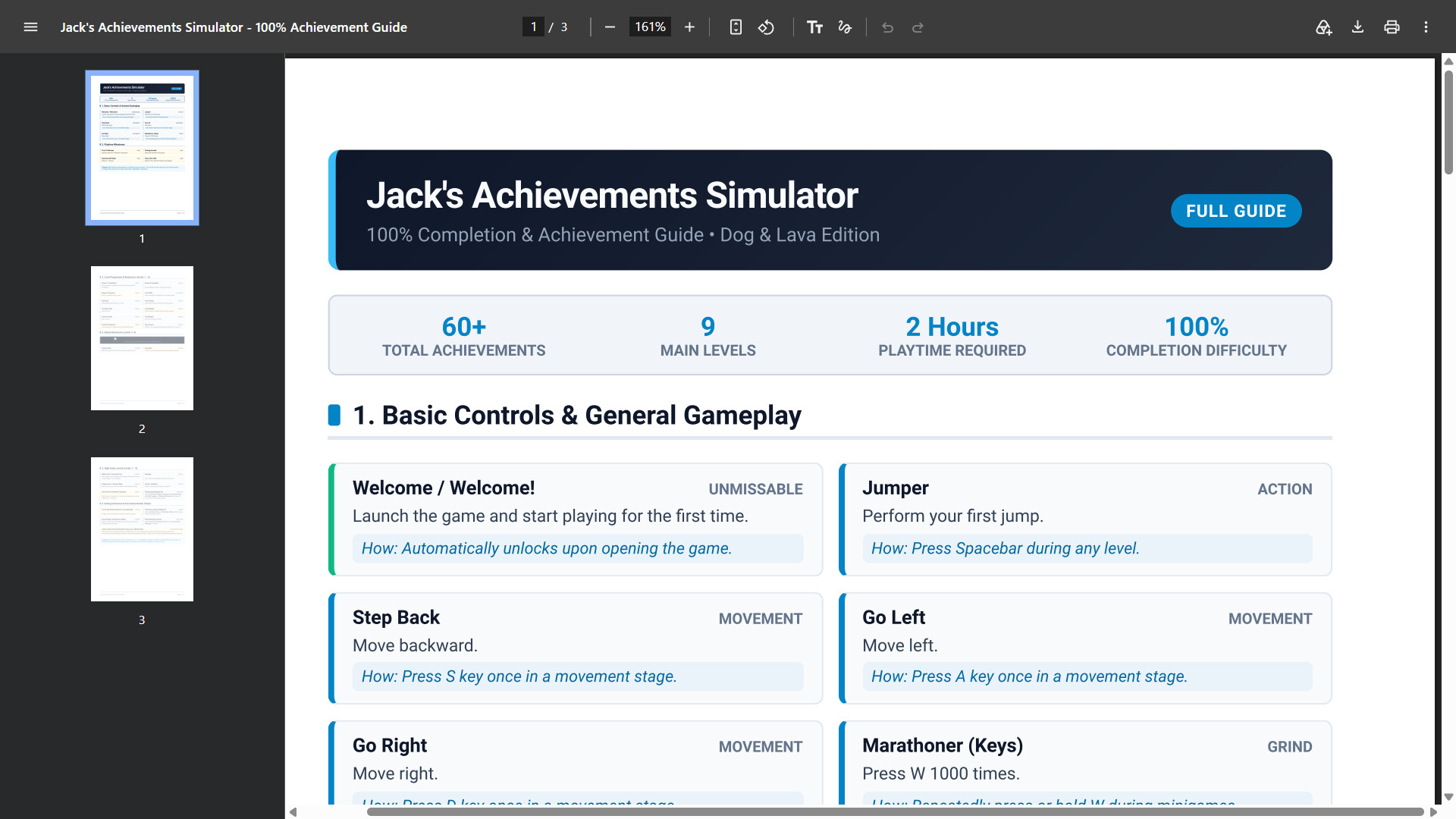The width and height of the screenshot is (1456, 819).
Task: Click the horizontal scrollbar thumb
Action: (x=895, y=811)
